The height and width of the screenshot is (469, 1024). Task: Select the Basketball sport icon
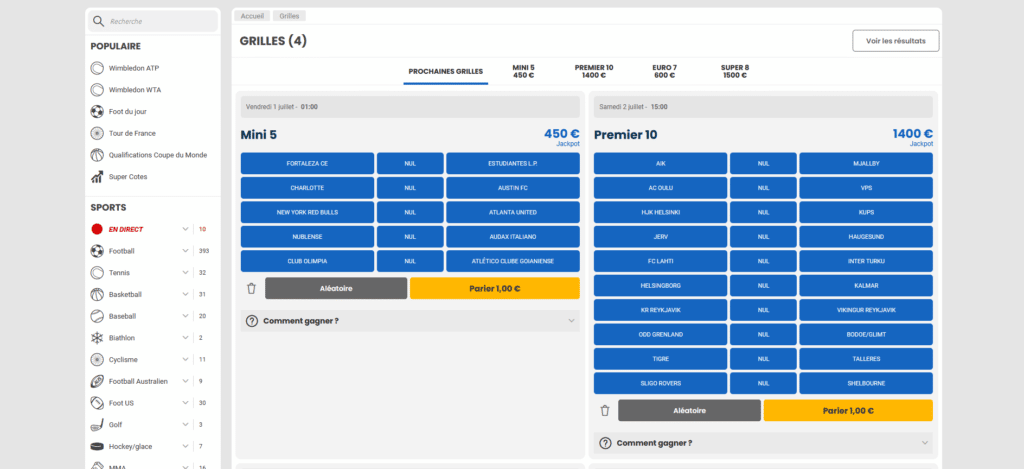[x=97, y=295]
